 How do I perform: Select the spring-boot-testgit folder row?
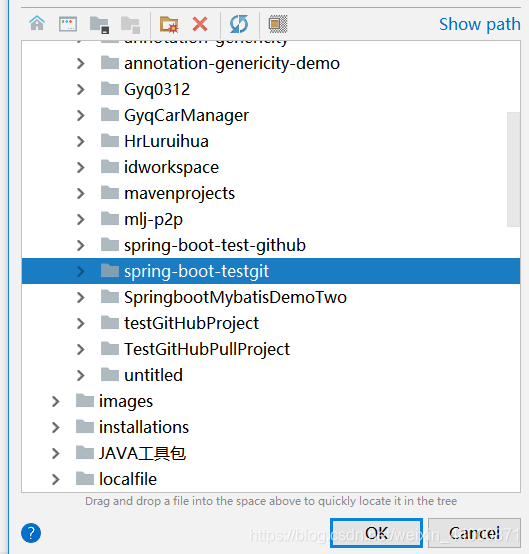point(271,271)
